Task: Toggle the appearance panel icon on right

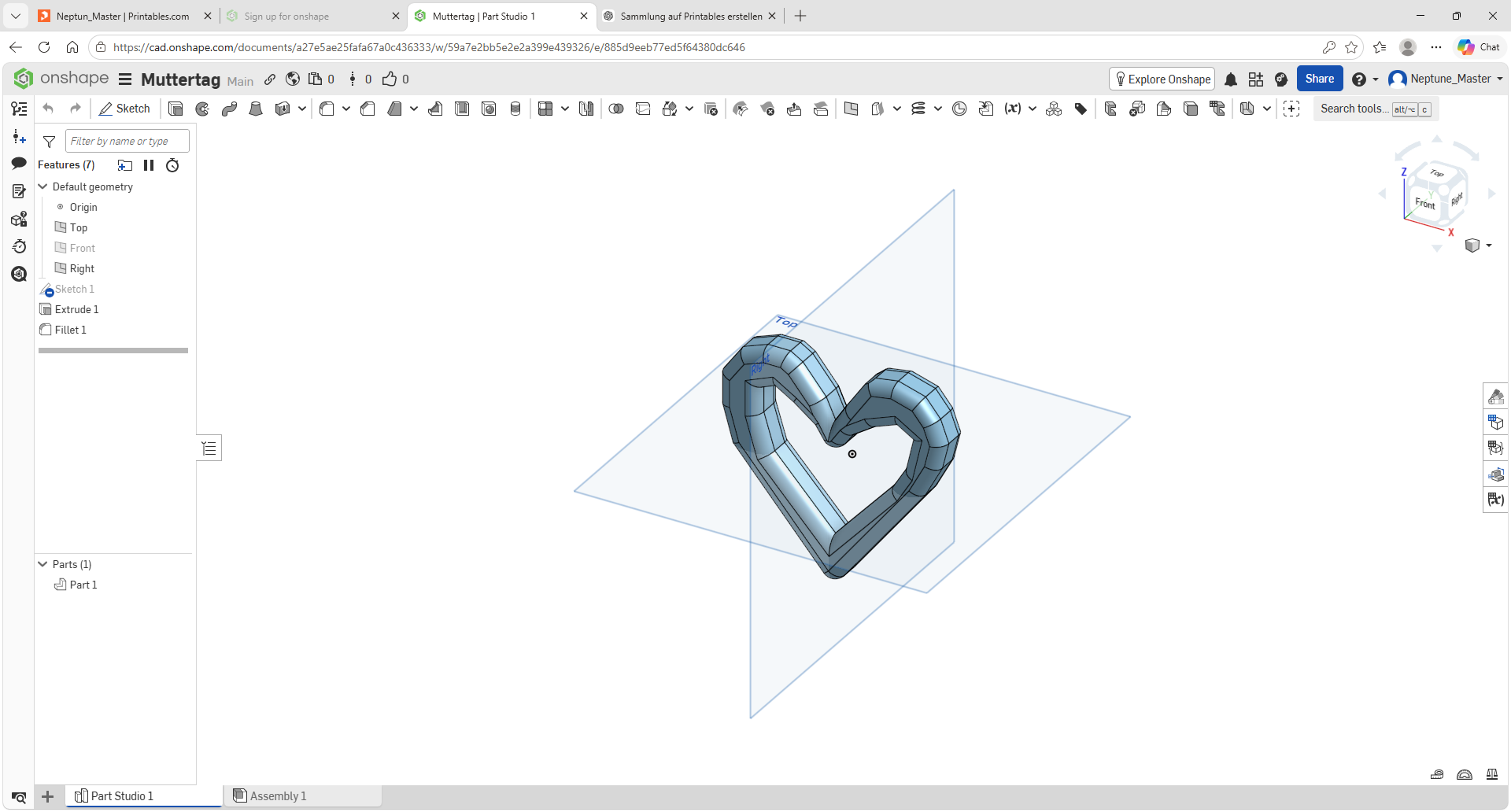Action: [x=1495, y=397]
